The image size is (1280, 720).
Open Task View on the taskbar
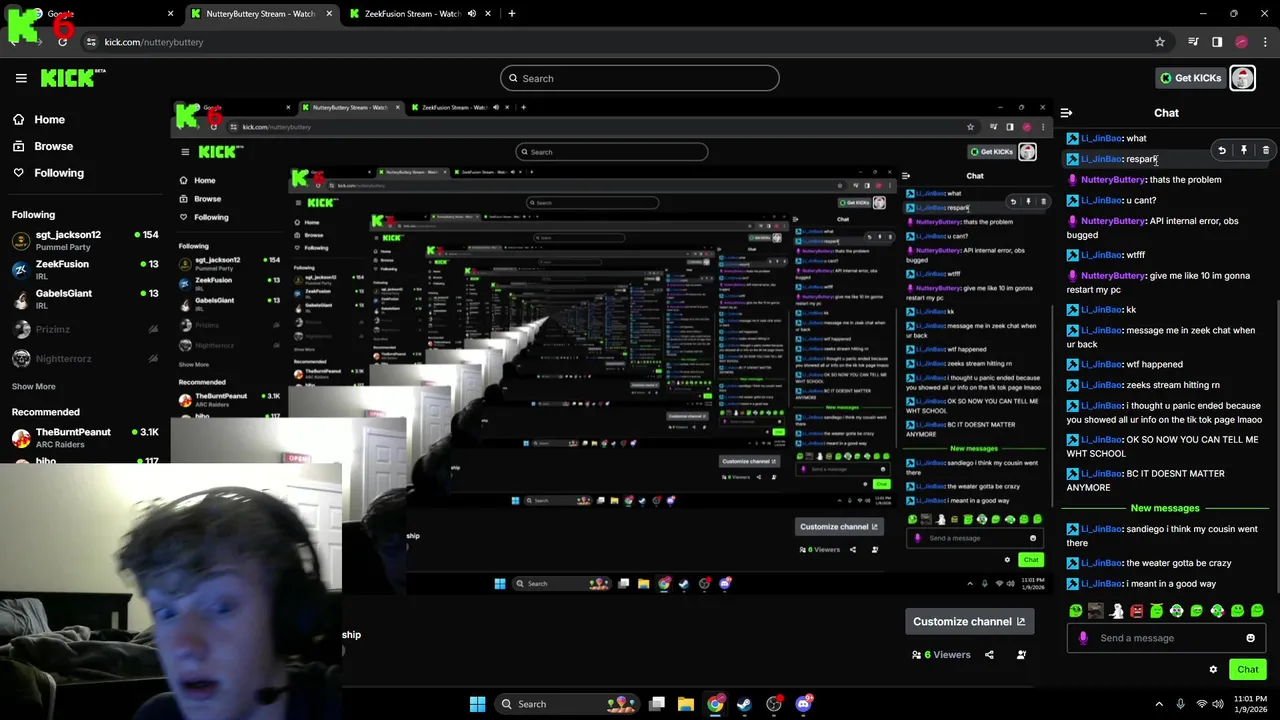[x=657, y=704]
